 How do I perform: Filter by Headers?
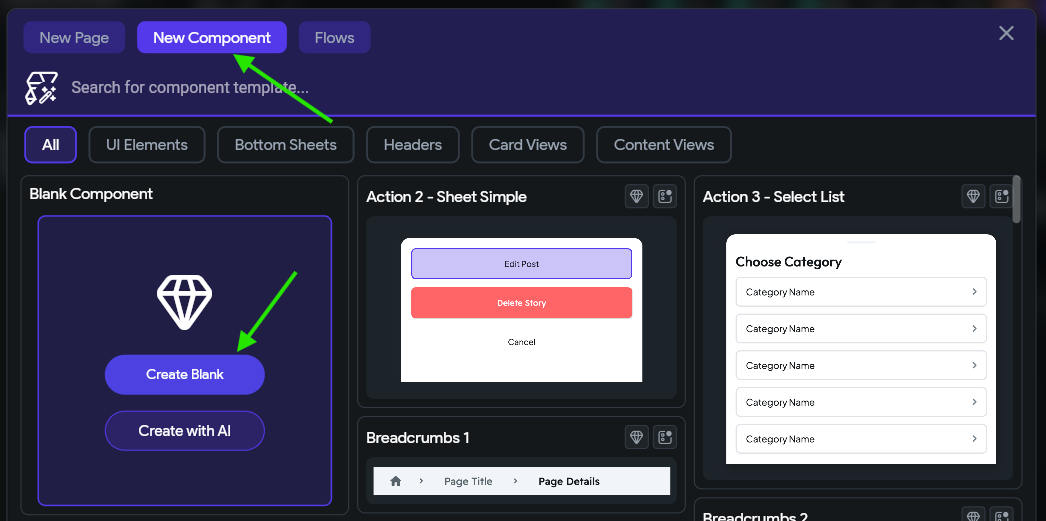point(413,145)
